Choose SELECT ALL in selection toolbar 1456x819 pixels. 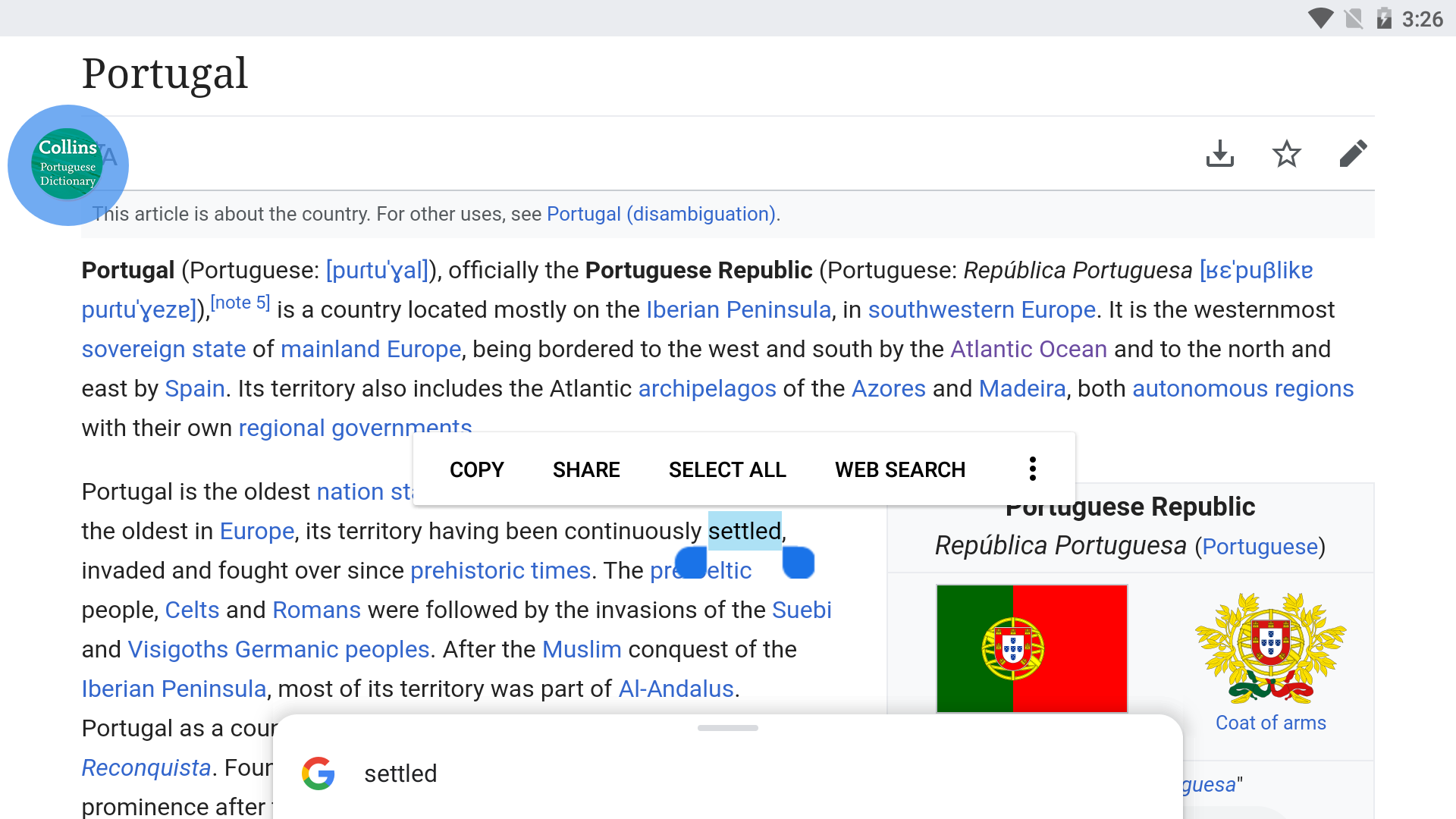727,469
